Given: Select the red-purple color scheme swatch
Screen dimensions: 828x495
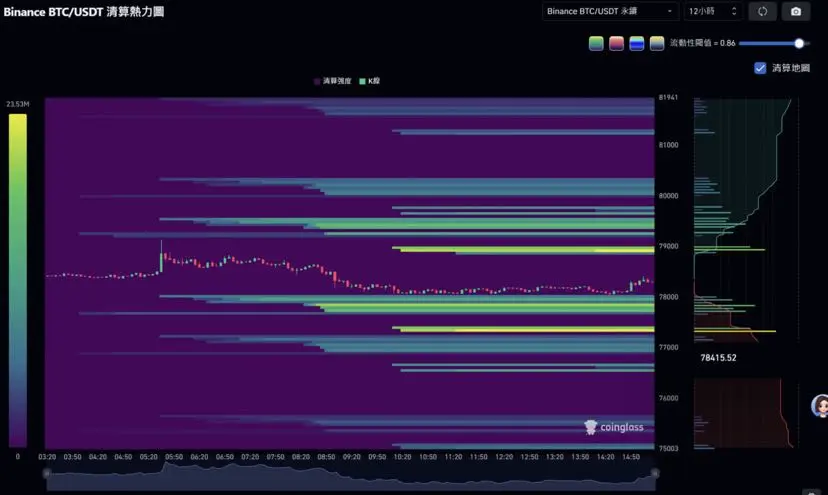Looking at the screenshot, I should (x=616, y=43).
